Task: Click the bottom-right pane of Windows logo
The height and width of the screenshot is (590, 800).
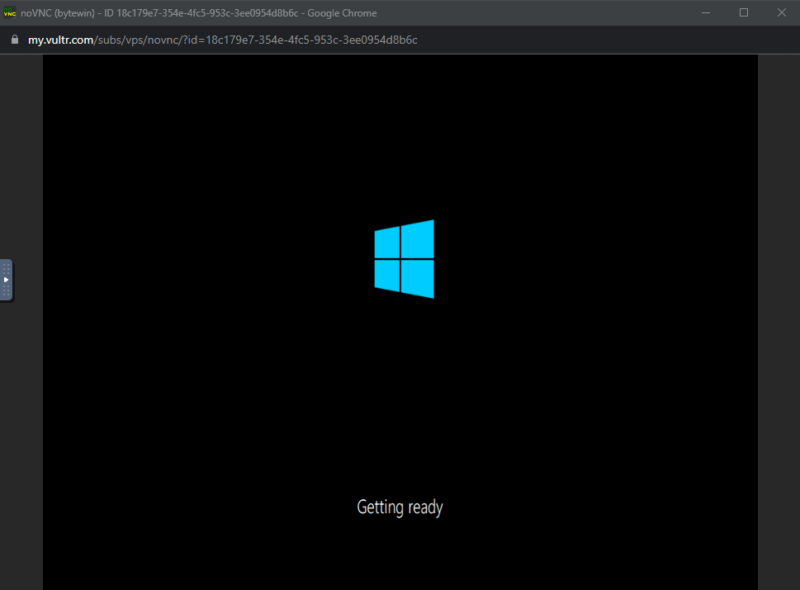Action: [418, 278]
